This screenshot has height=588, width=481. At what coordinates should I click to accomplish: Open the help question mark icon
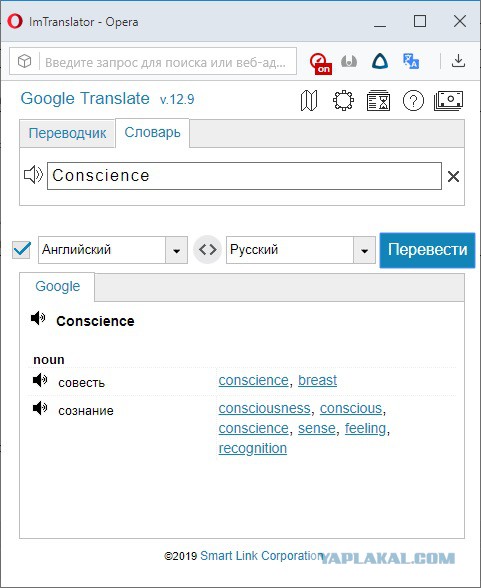coord(413,100)
